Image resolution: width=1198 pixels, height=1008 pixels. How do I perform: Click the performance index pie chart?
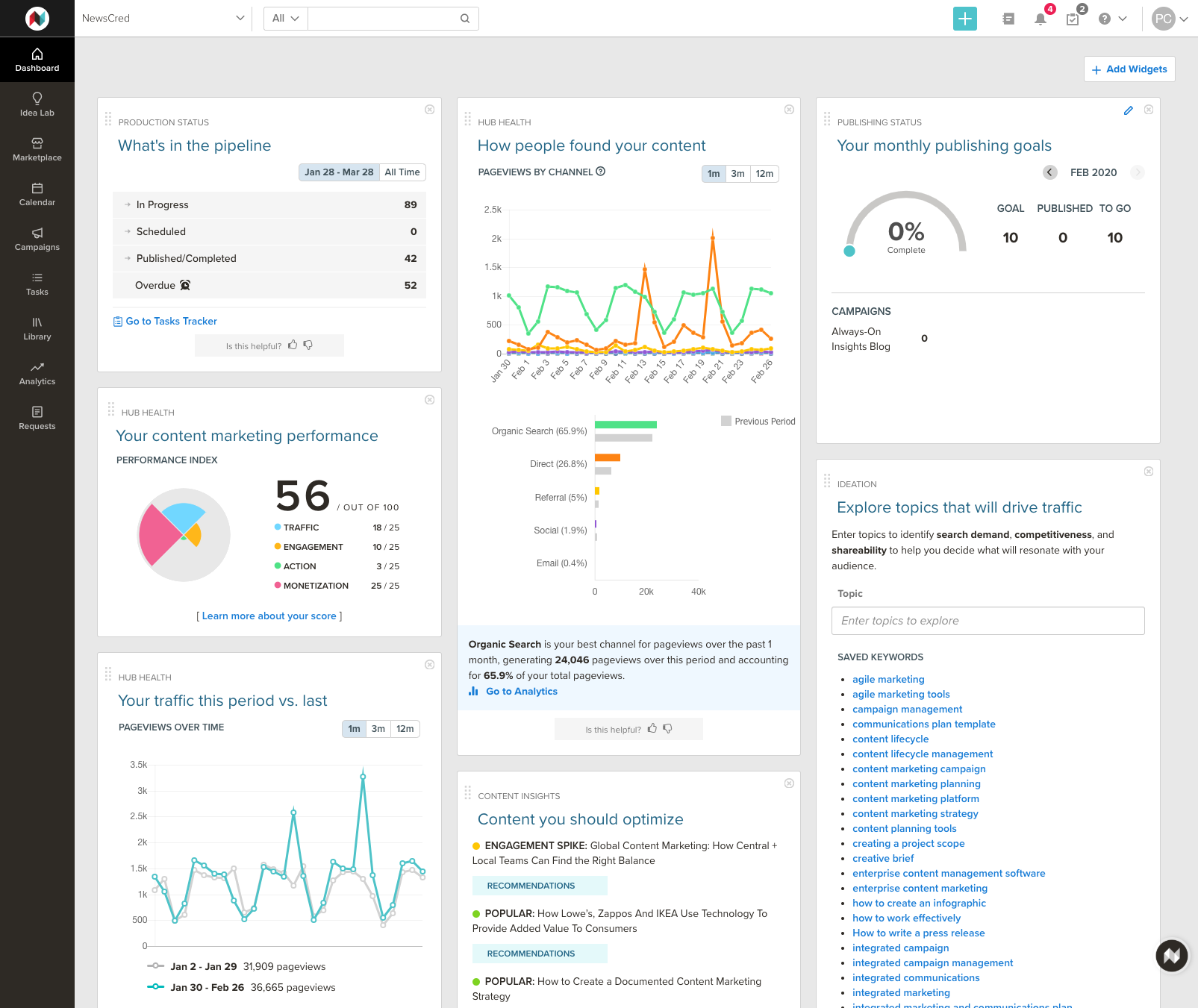(184, 535)
